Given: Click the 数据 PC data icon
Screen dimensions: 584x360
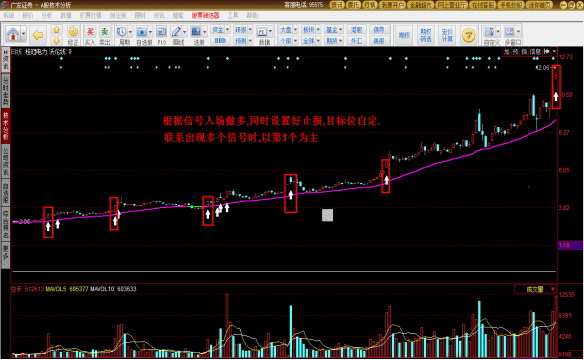Looking at the screenshot, I should 262,32.
